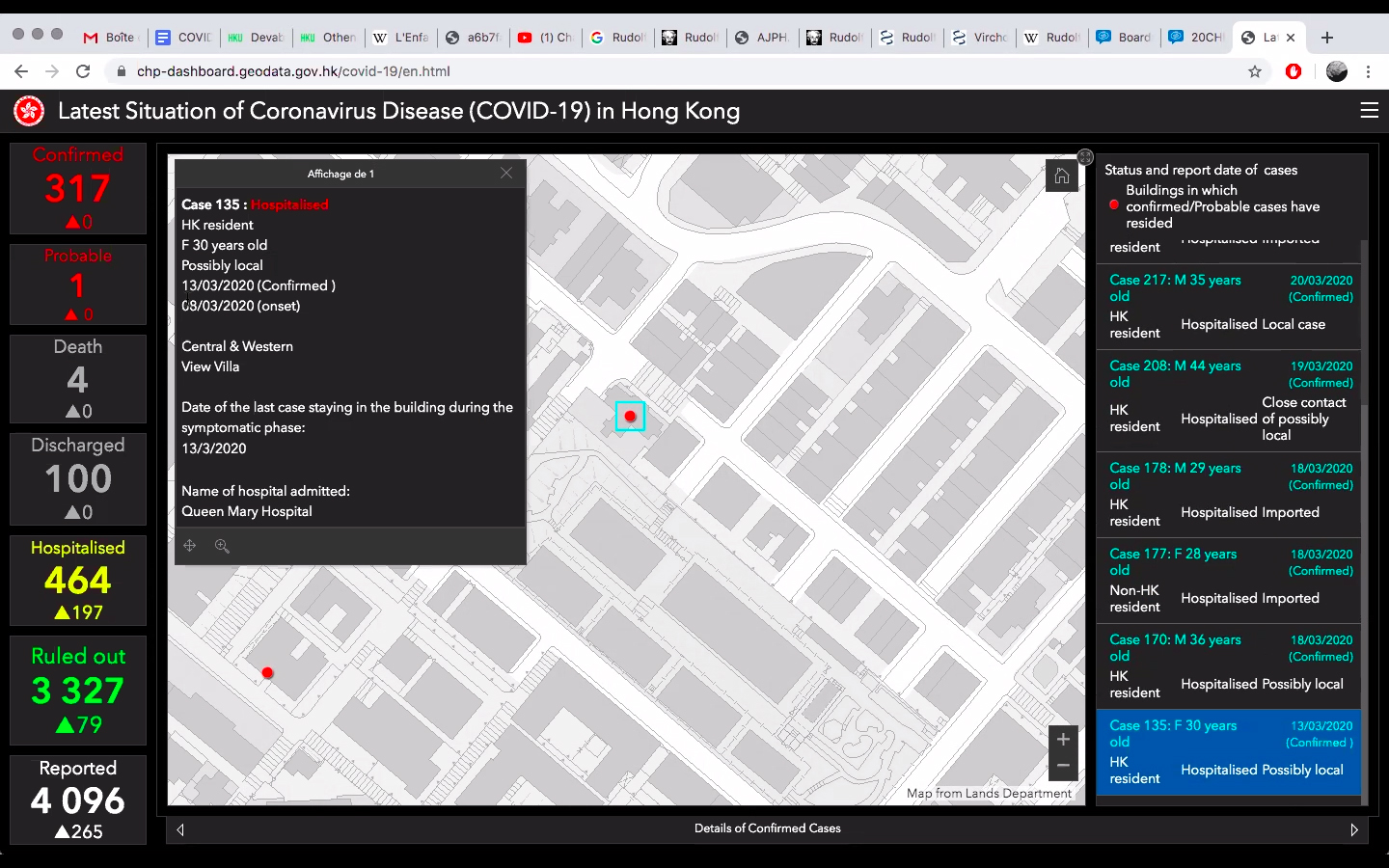This screenshot has height=868, width=1389.
Task: Click the Hospitalised 464 statistic panel
Action: (x=77, y=581)
